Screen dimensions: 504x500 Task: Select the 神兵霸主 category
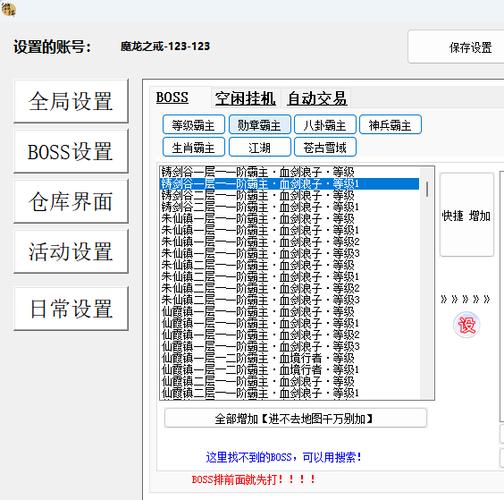pyautogui.click(x=390, y=125)
